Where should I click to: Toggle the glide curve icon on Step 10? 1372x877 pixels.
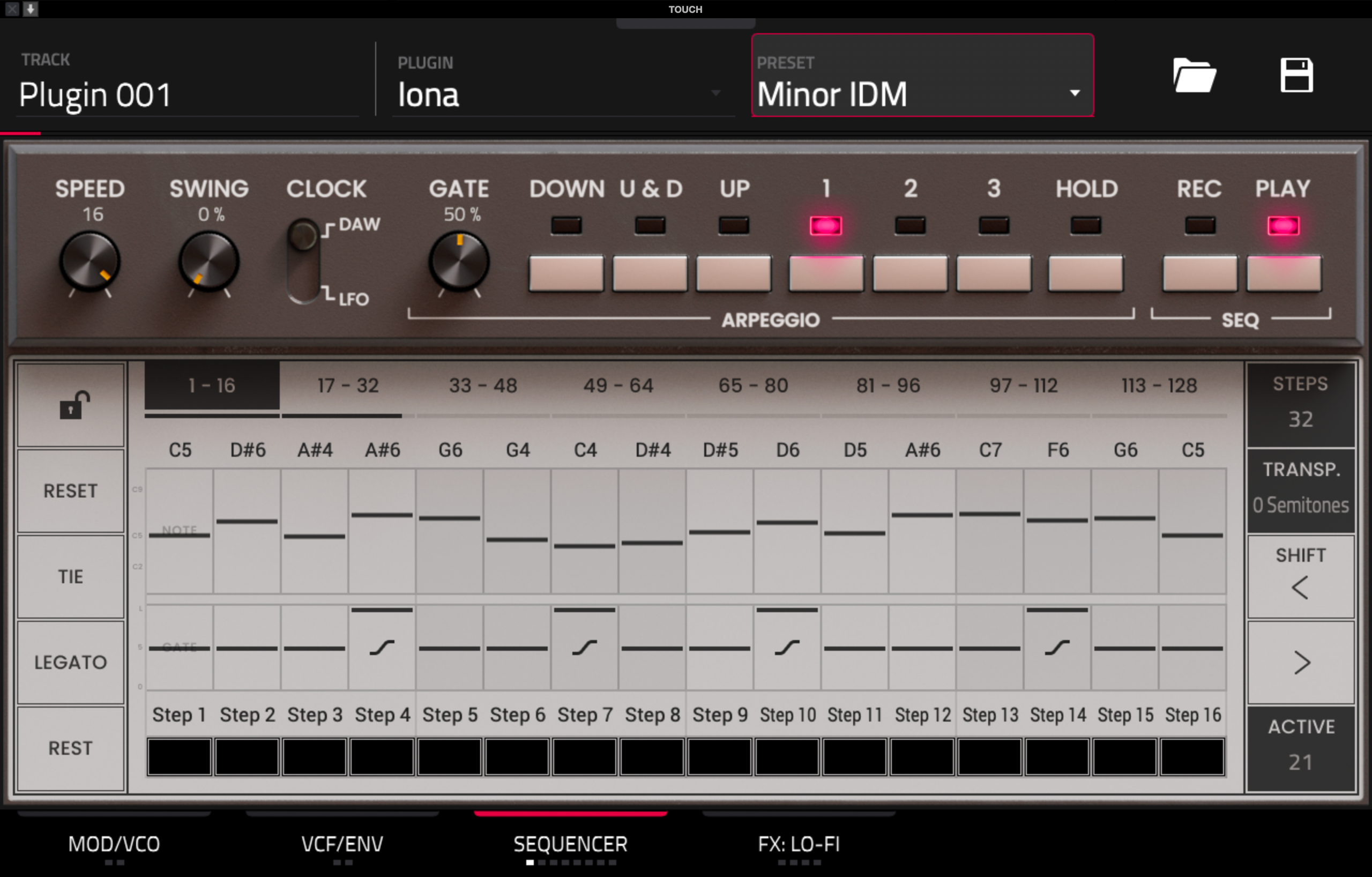point(787,648)
